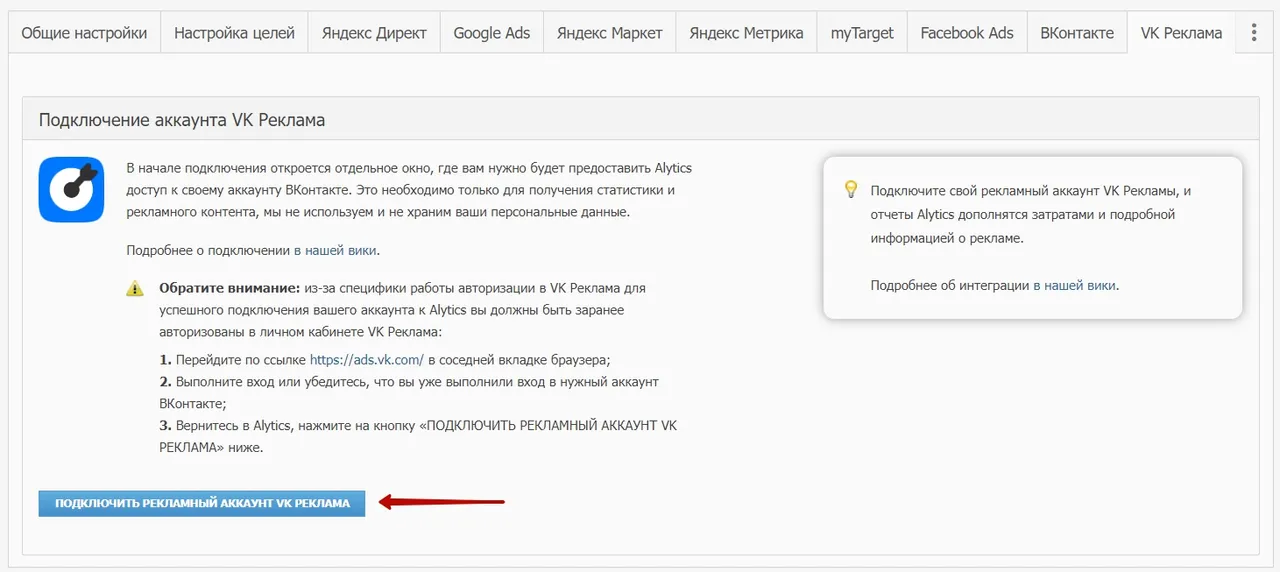
Task: Open 'в нашей вики' link about интеграции
Action: 1075,285
